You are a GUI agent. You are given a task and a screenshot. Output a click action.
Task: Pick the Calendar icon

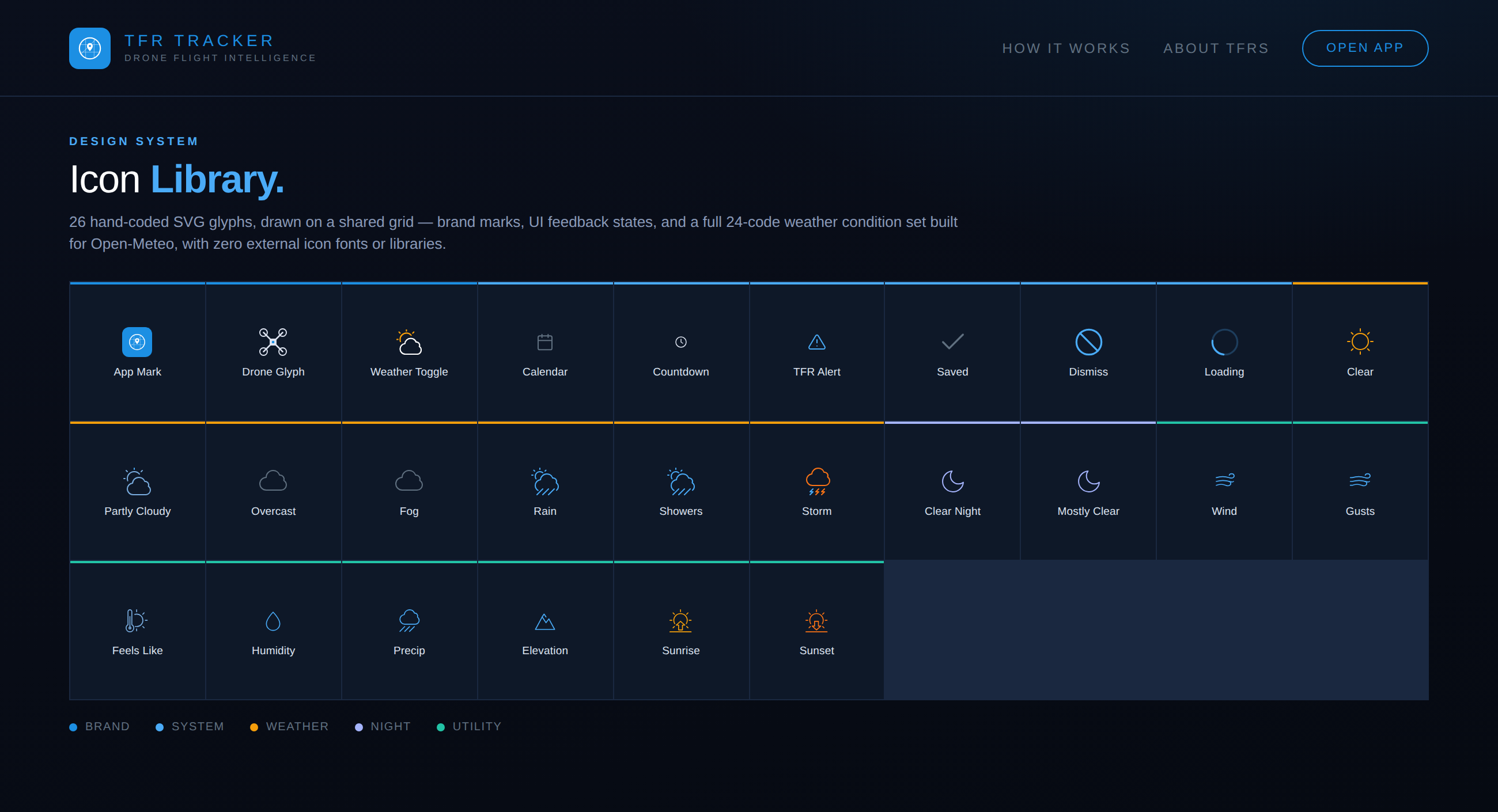(x=545, y=342)
